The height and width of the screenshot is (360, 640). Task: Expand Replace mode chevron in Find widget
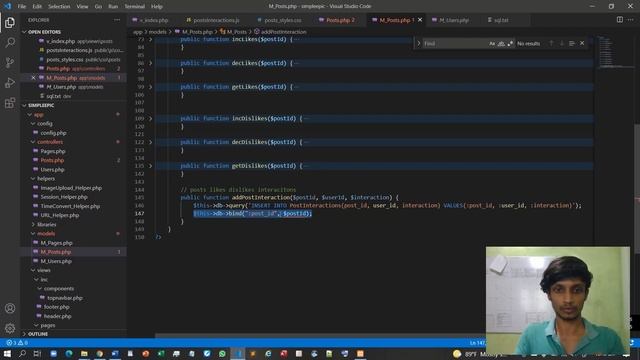[x=418, y=43]
